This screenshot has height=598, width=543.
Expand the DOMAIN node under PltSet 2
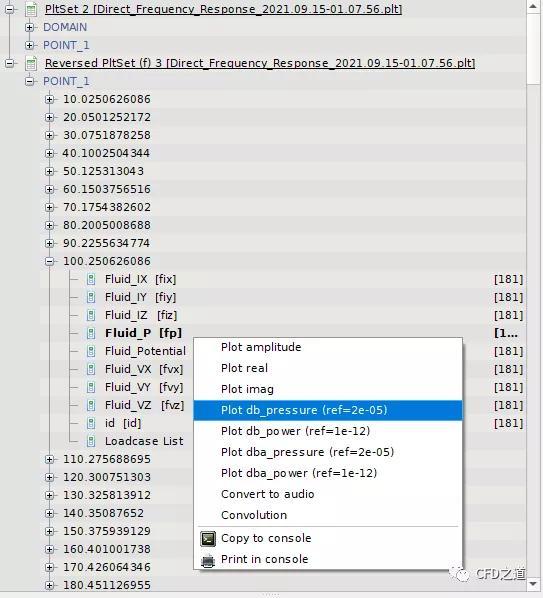pos(29,27)
